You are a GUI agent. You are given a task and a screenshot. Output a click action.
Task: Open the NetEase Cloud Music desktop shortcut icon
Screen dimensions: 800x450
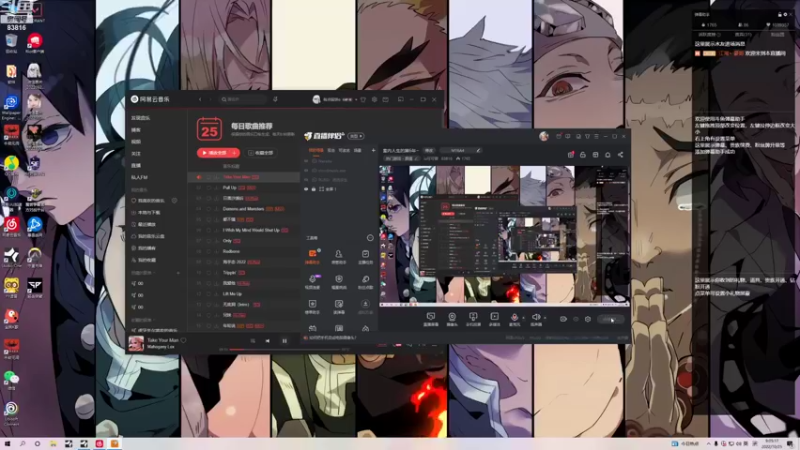pos(11,224)
